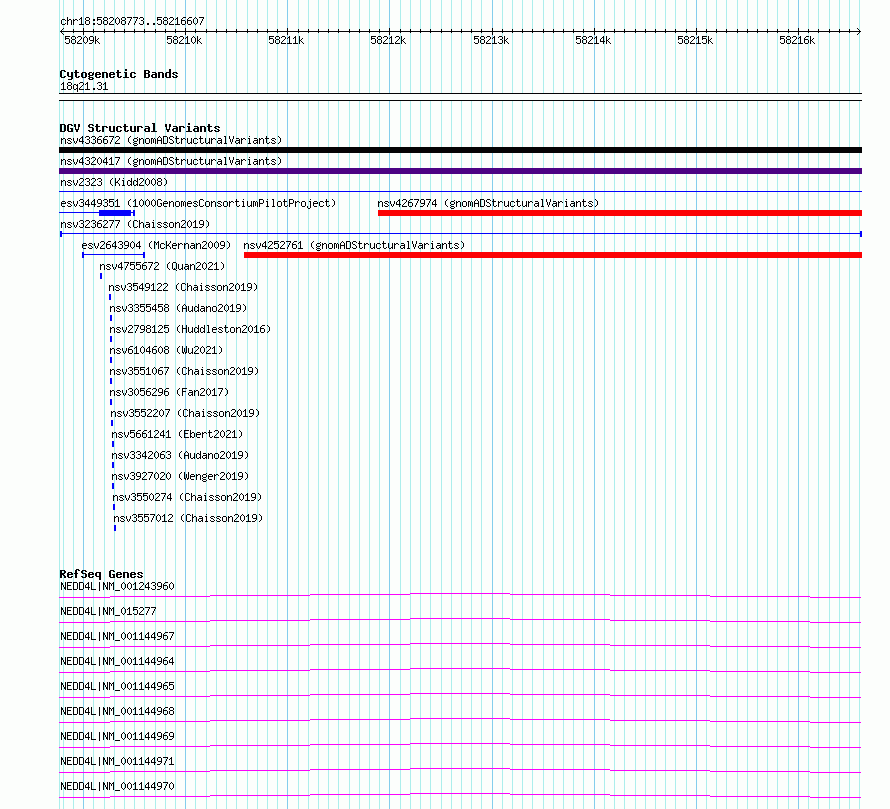Click nsv5661241 (Ebert2021) variant label

(177, 434)
